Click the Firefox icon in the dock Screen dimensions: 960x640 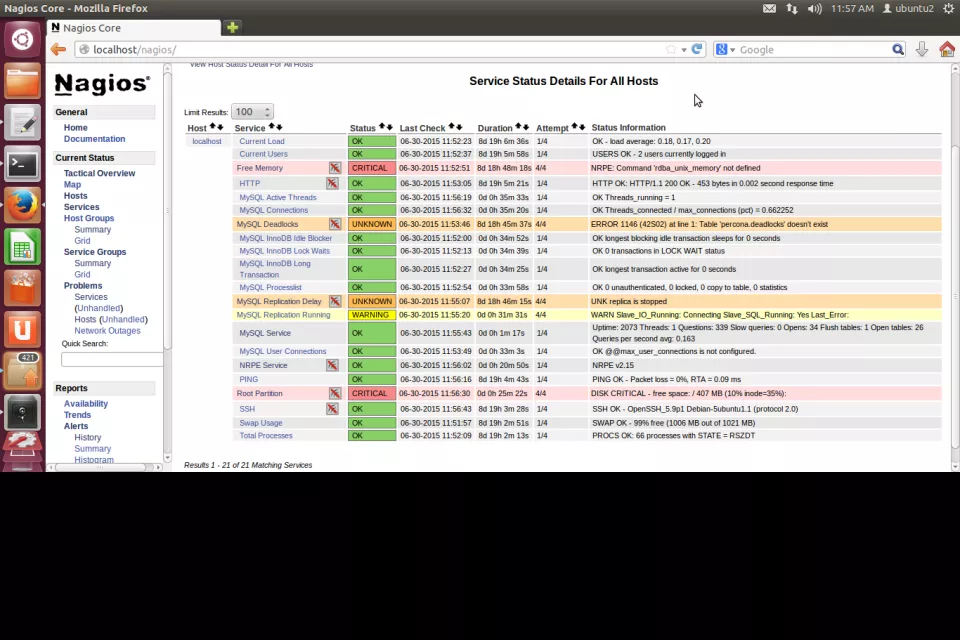coord(22,205)
